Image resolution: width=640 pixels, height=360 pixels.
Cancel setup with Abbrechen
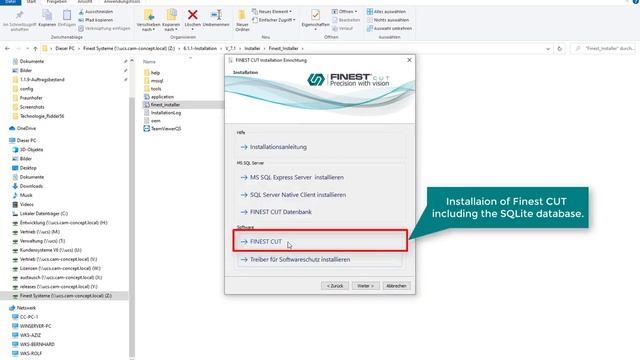pyautogui.click(x=396, y=286)
